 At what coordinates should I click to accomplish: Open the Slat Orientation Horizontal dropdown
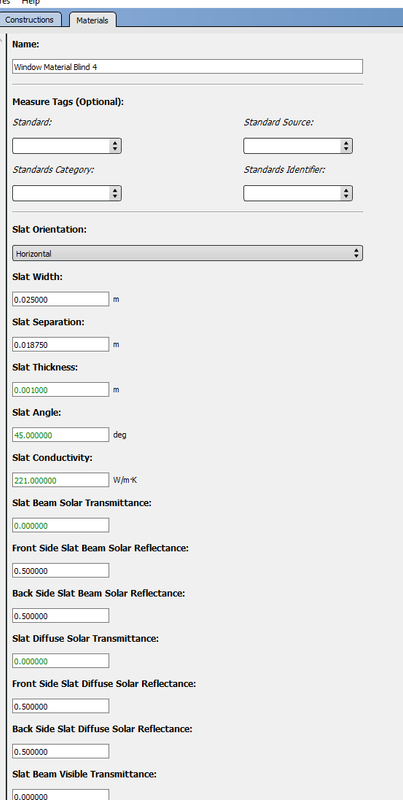tap(187, 253)
